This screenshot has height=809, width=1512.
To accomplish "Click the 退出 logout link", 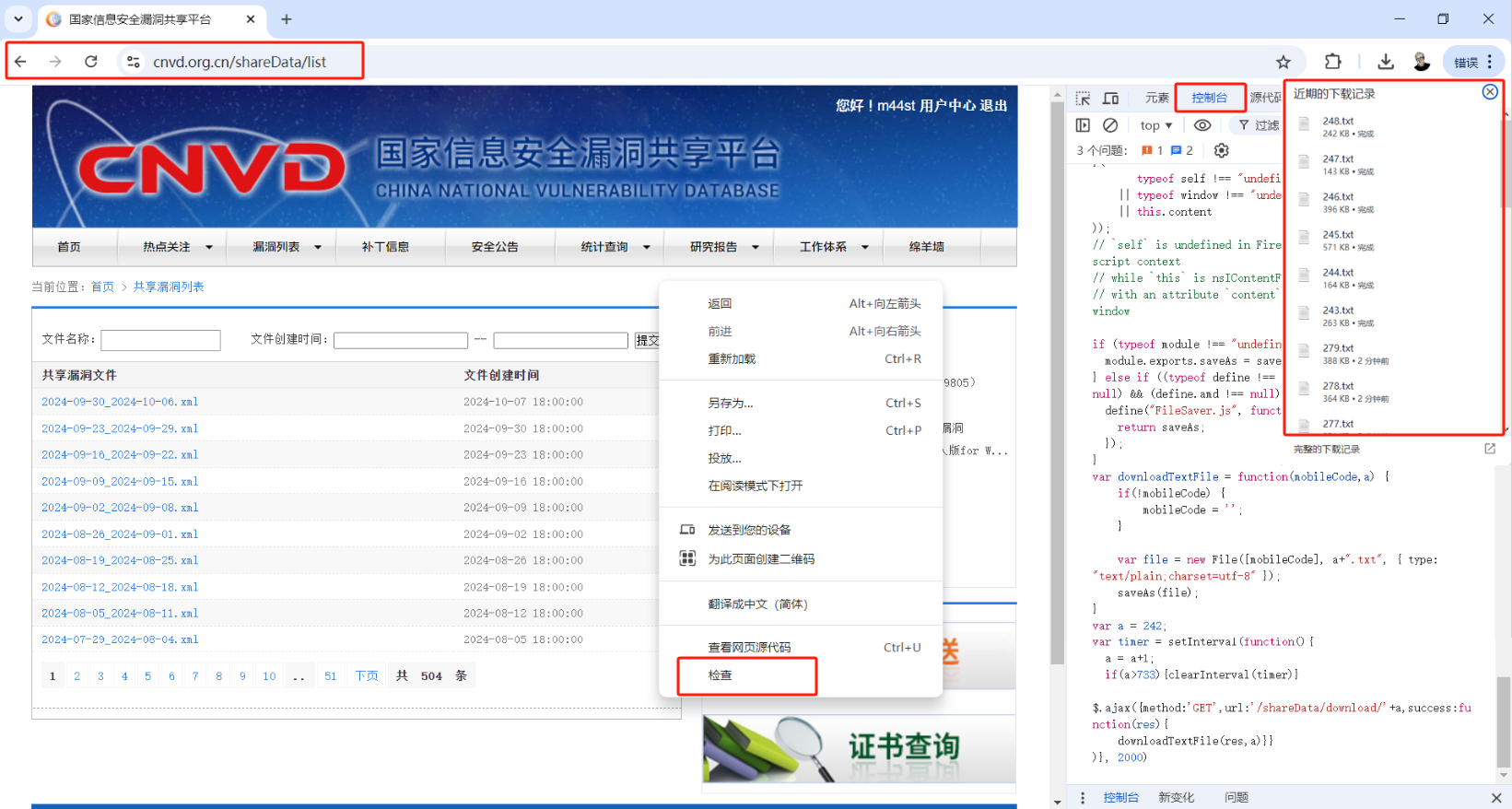I will [x=993, y=106].
